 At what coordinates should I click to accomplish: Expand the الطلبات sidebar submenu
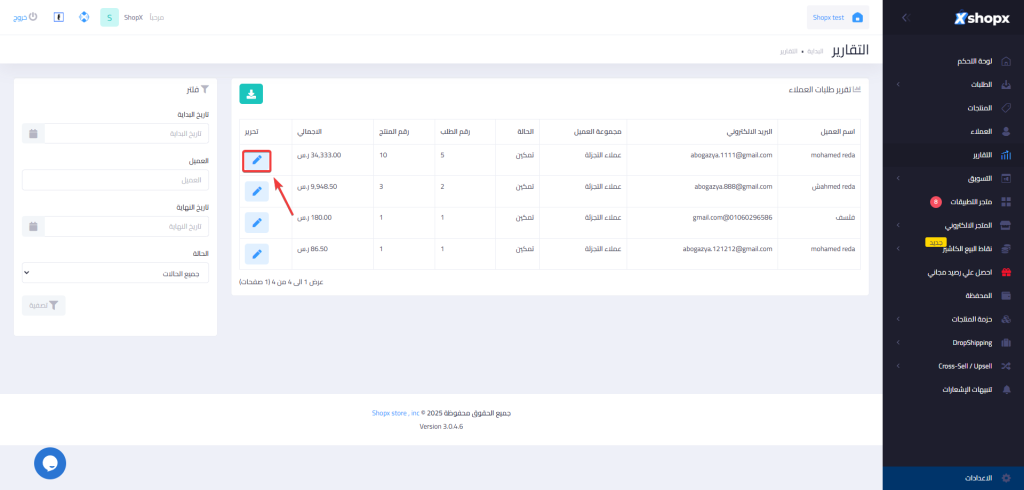pos(898,85)
